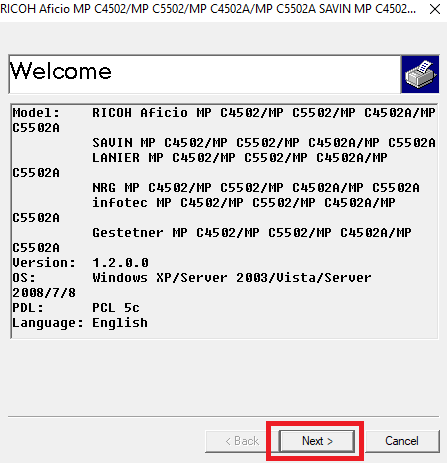Click the PDL: PCL 5c line
This screenshot has height=463, width=447.
pyautogui.click(x=76, y=308)
